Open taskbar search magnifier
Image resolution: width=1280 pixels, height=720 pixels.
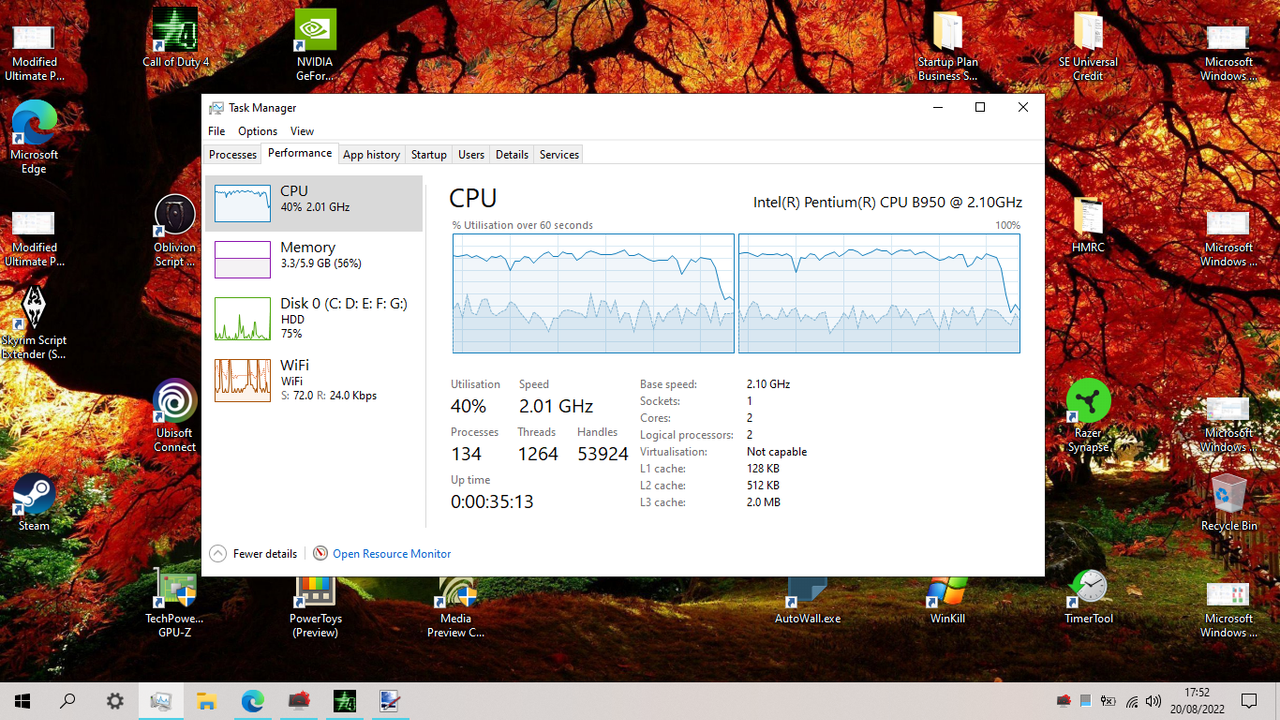[x=68, y=701]
